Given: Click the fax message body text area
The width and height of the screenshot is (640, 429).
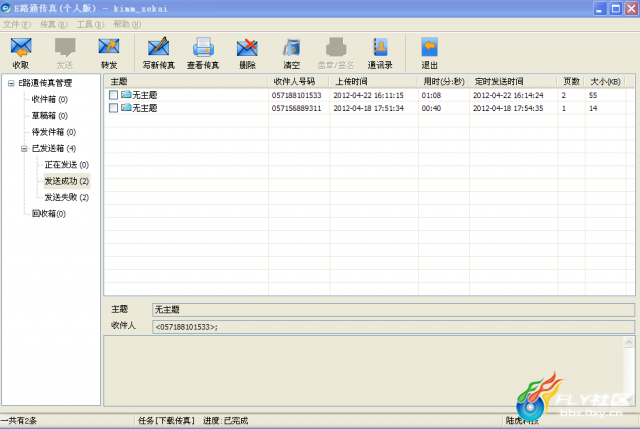Looking at the screenshot, I should tap(363, 371).
